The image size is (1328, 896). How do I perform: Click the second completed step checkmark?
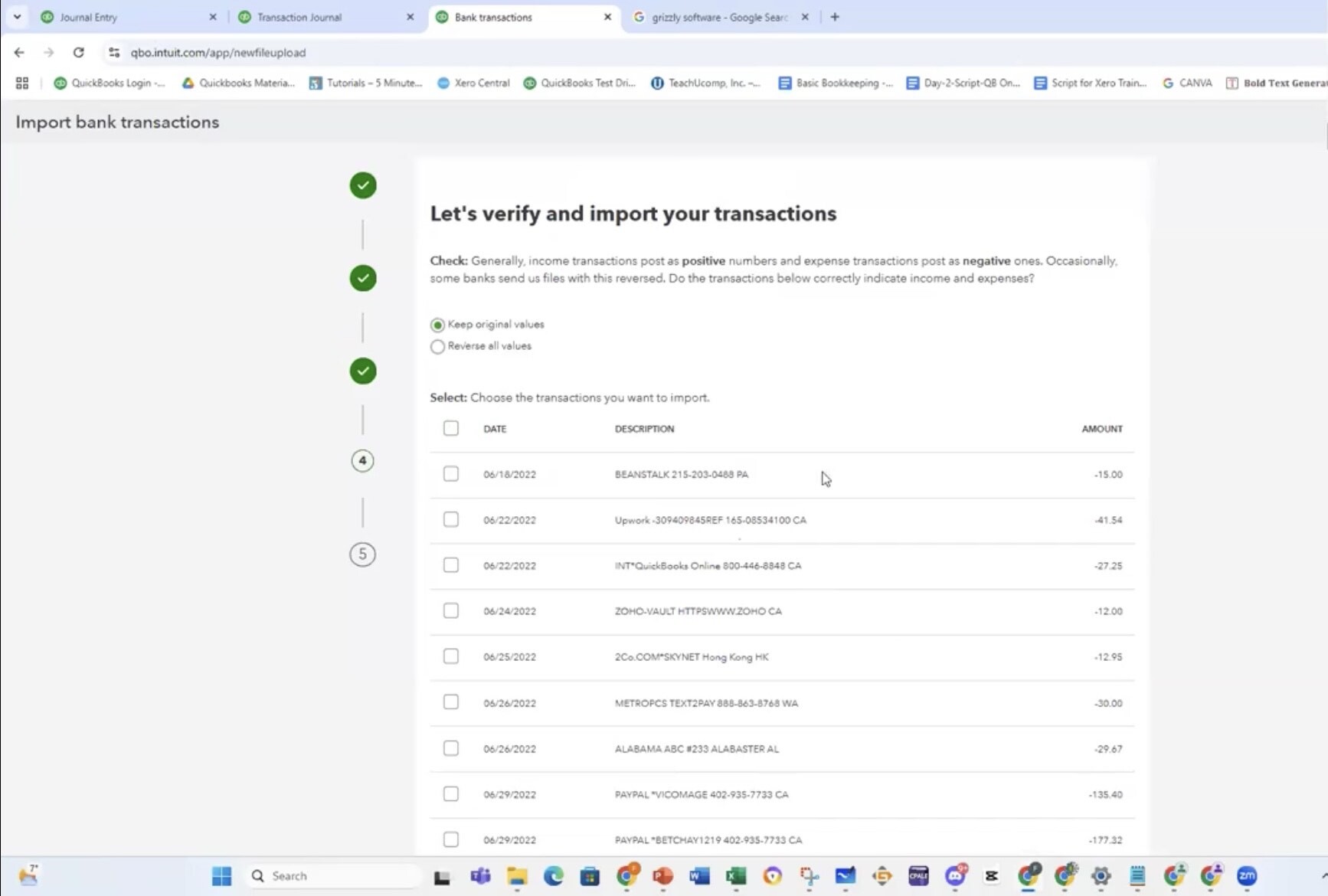[x=363, y=278]
